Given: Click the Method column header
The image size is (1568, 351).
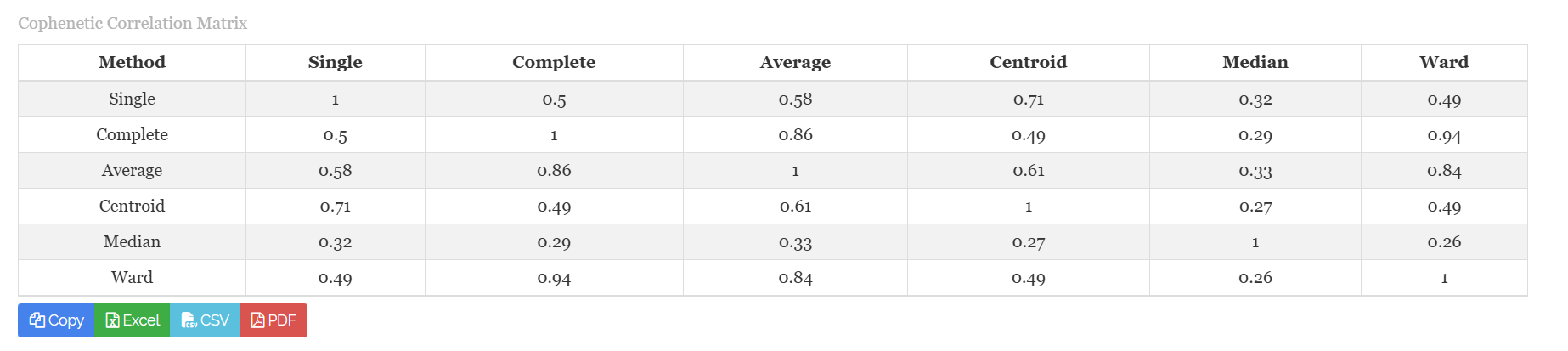Looking at the screenshot, I should (x=132, y=62).
